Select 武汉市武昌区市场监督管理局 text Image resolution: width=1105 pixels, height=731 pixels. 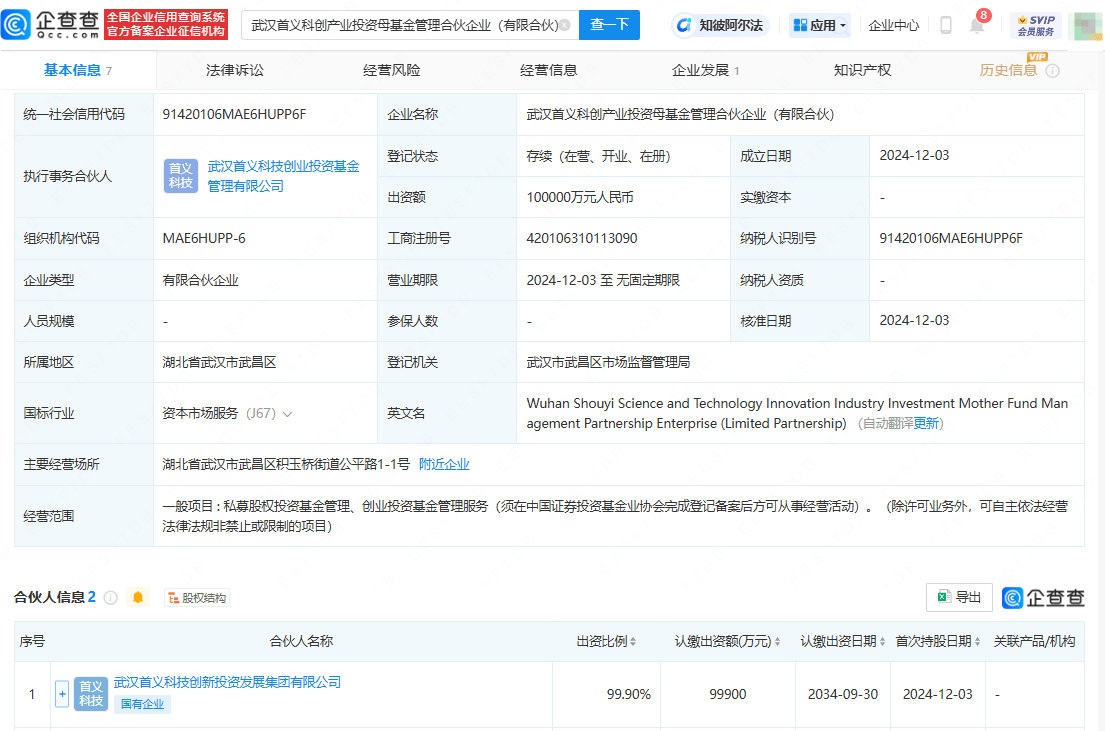(x=608, y=362)
